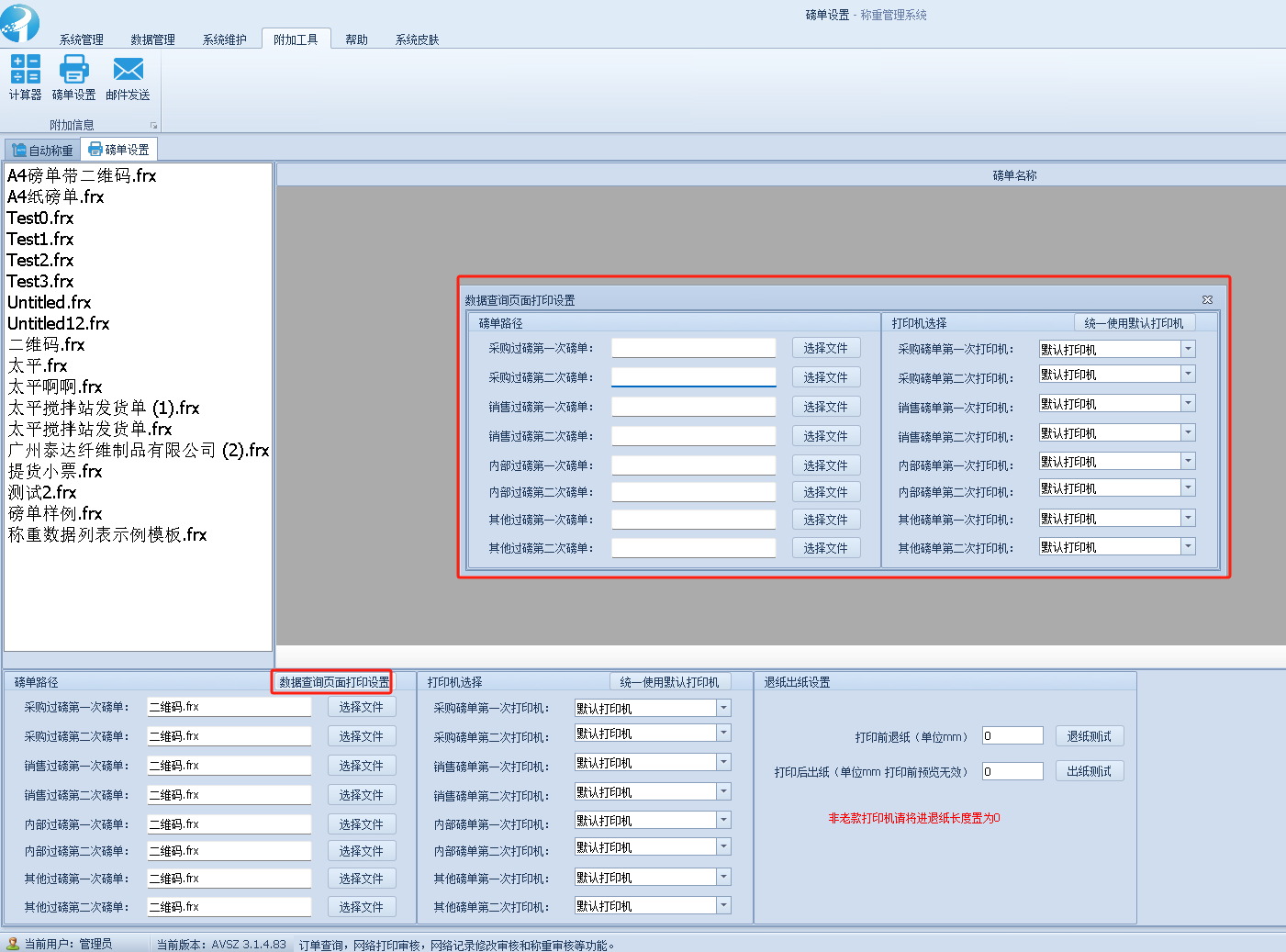Click 选择文件 for 销售过磅第二次磅单 in dialog
Image resolution: width=1286 pixels, height=952 pixels.
pos(826,436)
